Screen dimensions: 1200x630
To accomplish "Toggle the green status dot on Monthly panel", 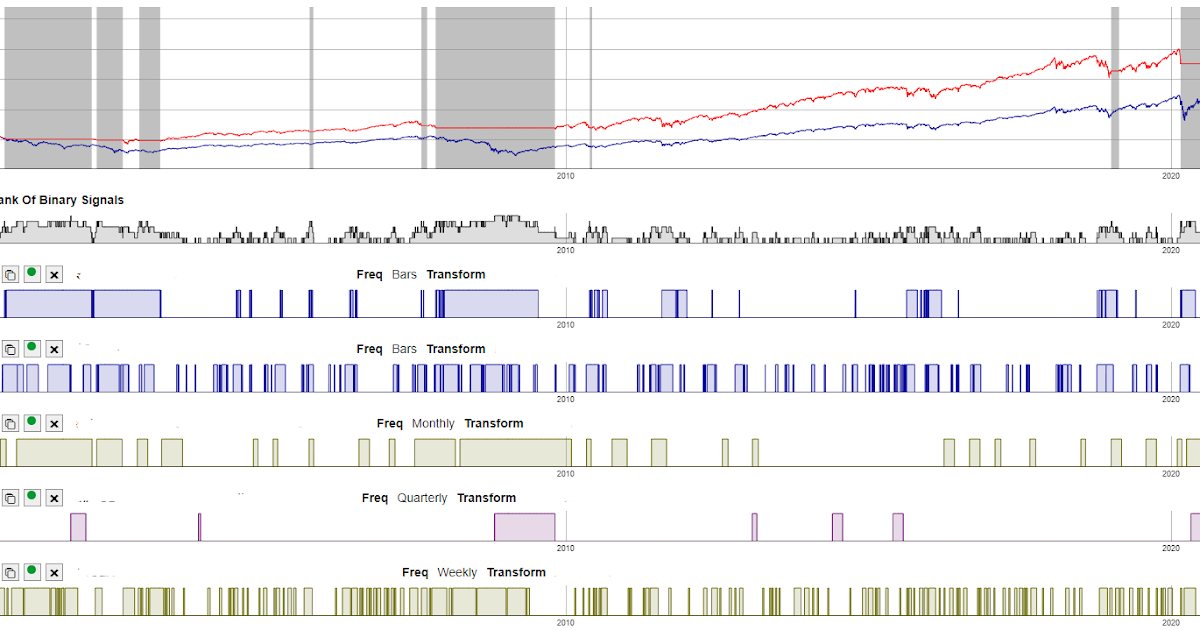I will click(32, 423).
